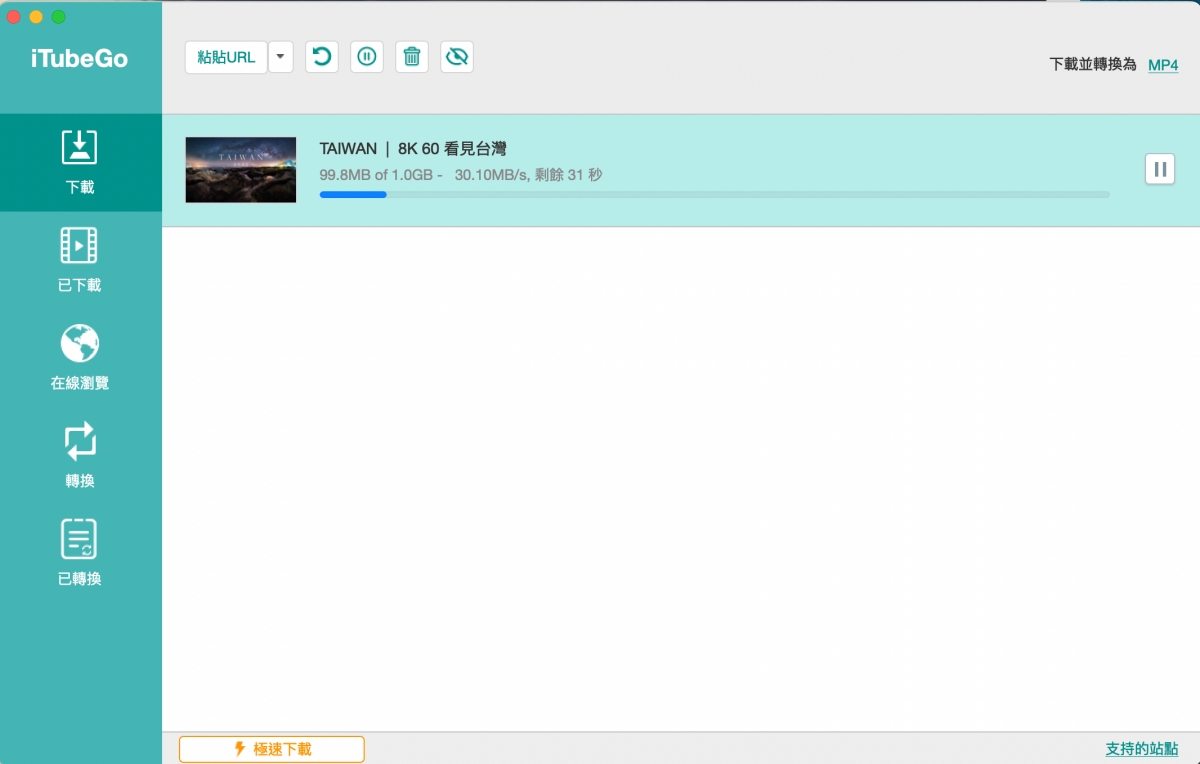Viewport: 1200px width, 764px height.
Task: Click the iTubeGo logo text
Action: click(80, 59)
